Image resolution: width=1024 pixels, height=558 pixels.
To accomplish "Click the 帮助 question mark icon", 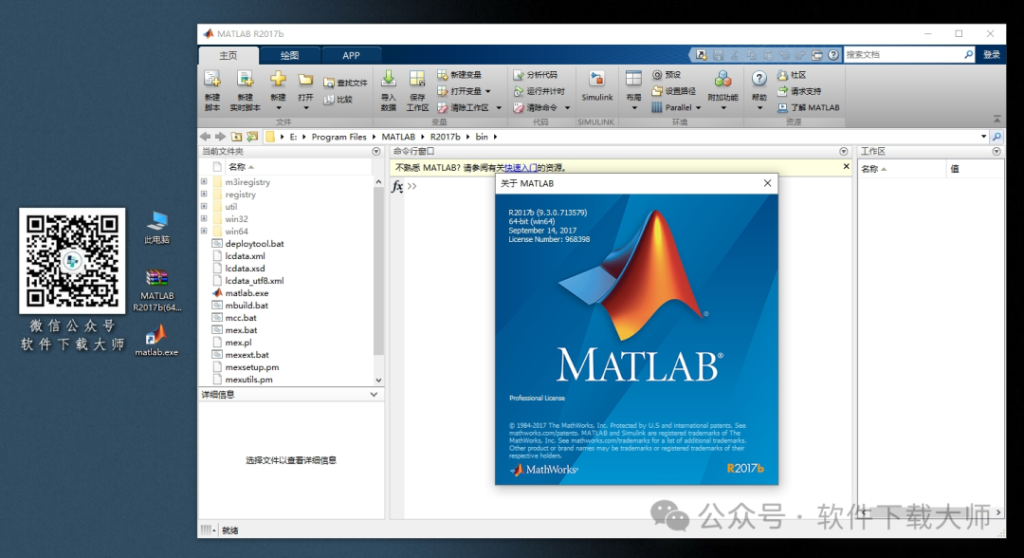I will tap(759, 79).
